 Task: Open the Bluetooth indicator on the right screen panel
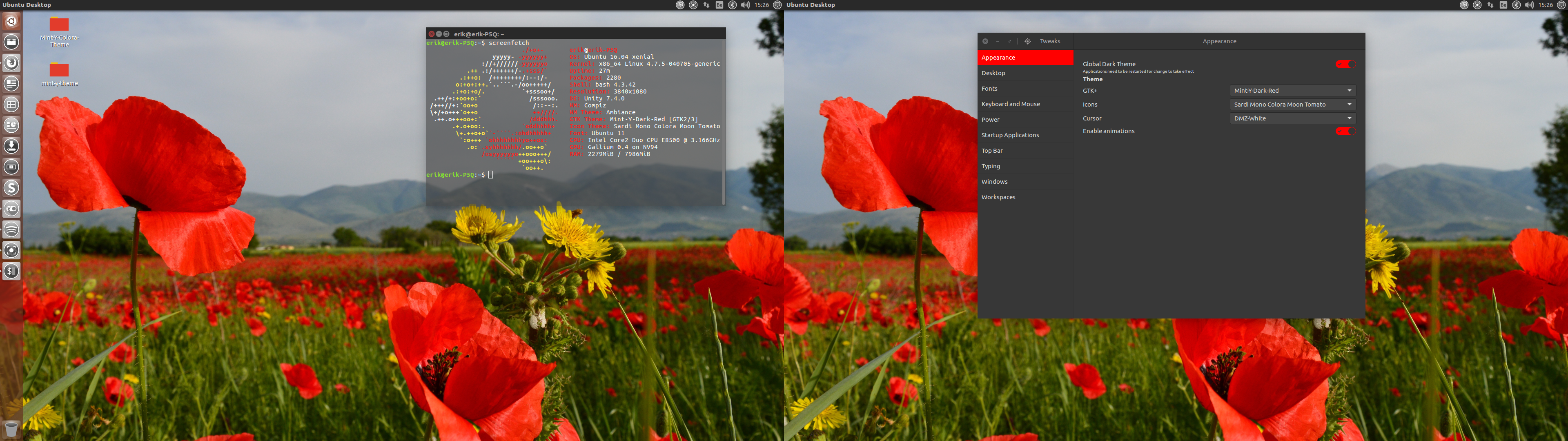[x=1516, y=5]
